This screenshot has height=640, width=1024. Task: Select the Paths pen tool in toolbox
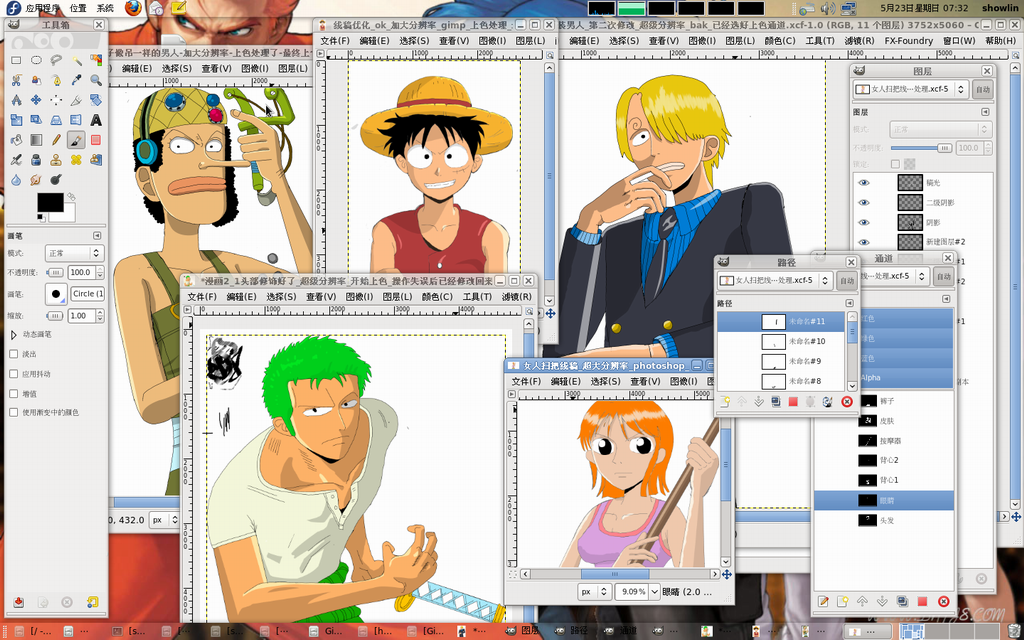pyautogui.click(x=56, y=80)
